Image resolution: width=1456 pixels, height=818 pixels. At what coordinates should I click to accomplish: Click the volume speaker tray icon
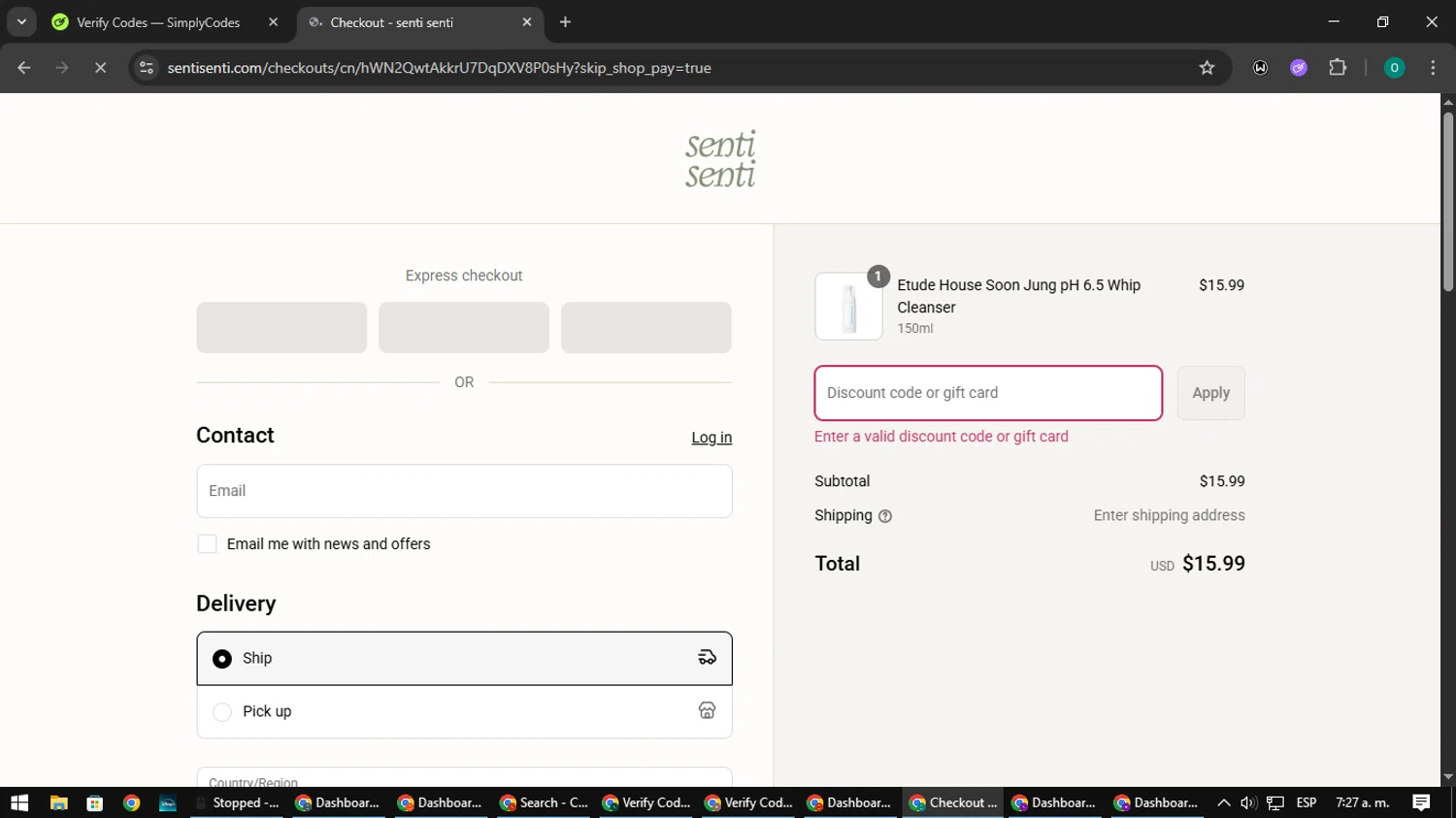pos(1248,802)
